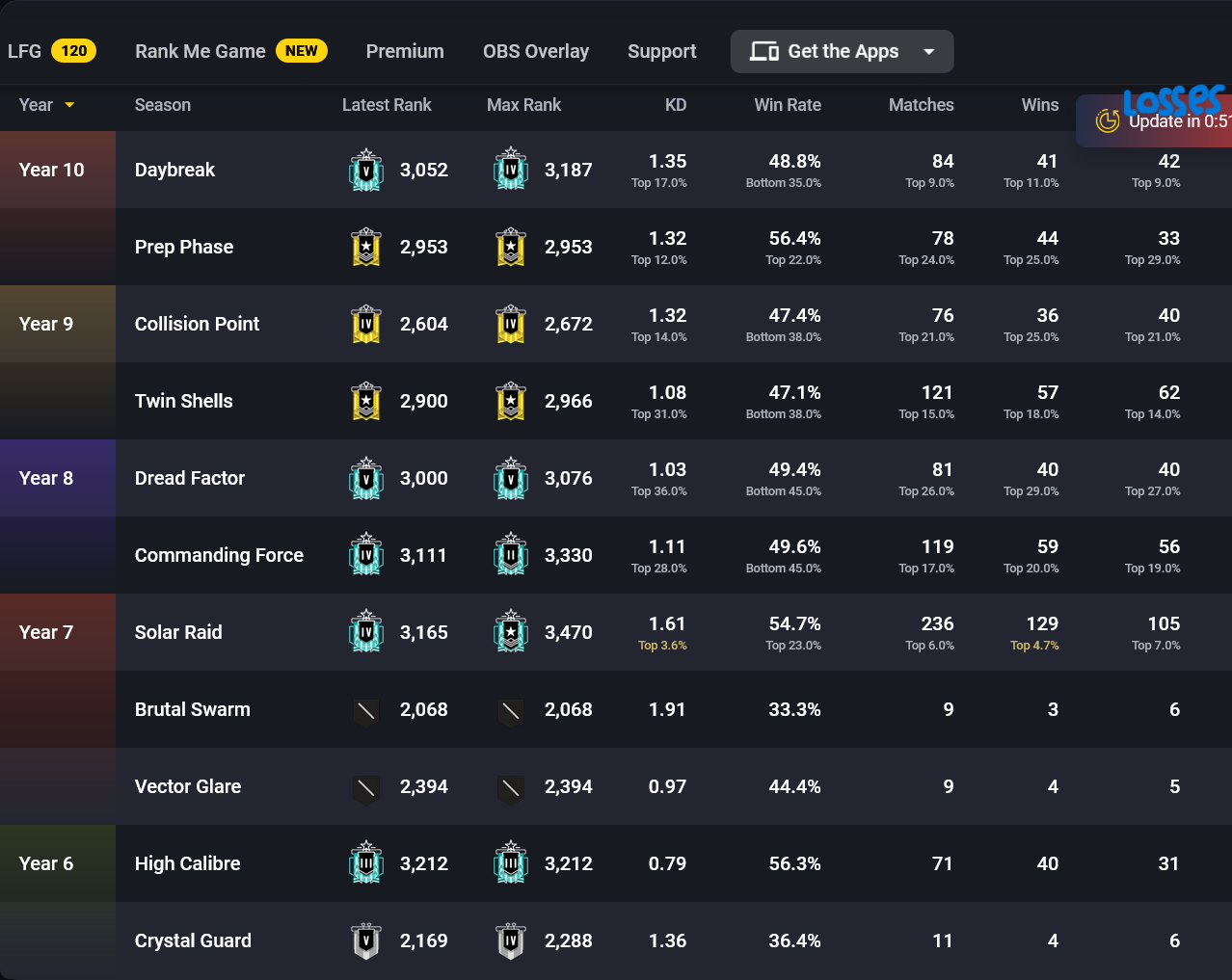
Task: Click Solar Raid Top 4.7% wins label
Action: (x=1034, y=646)
